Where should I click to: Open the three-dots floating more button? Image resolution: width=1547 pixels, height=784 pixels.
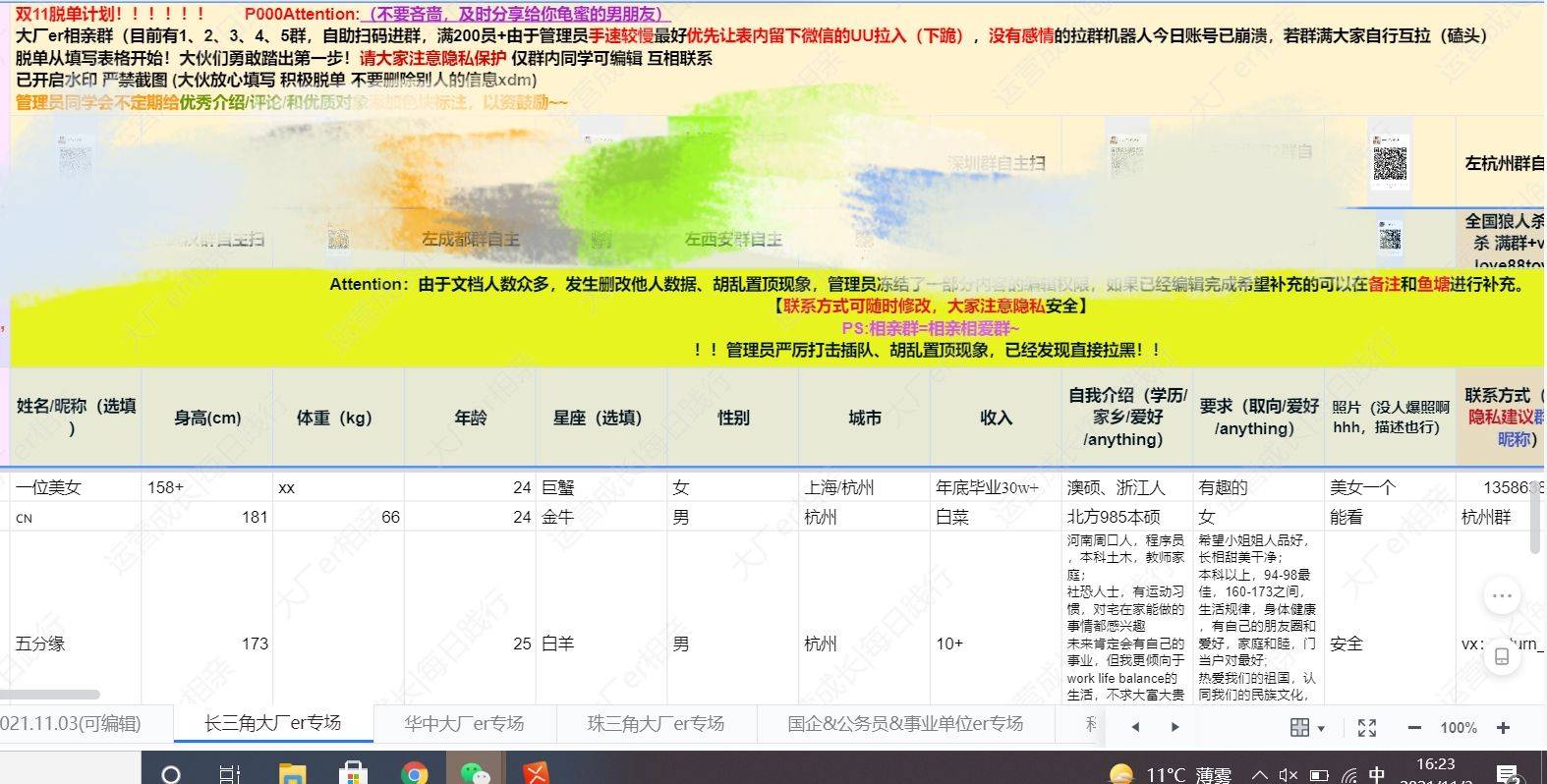(1502, 596)
